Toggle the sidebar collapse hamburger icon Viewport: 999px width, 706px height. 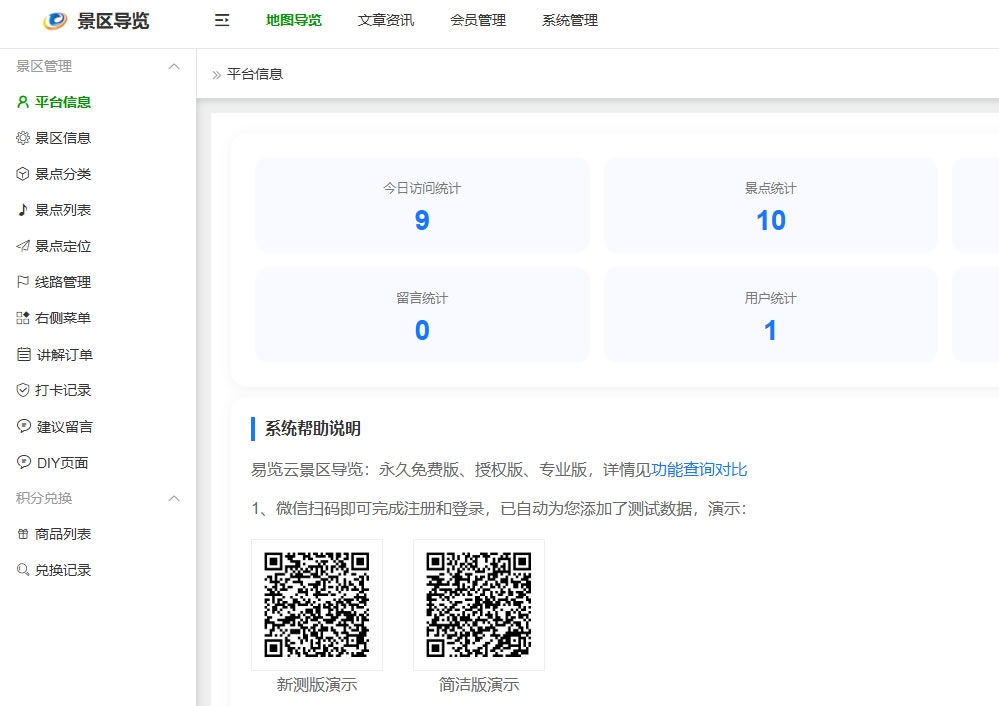coord(222,20)
